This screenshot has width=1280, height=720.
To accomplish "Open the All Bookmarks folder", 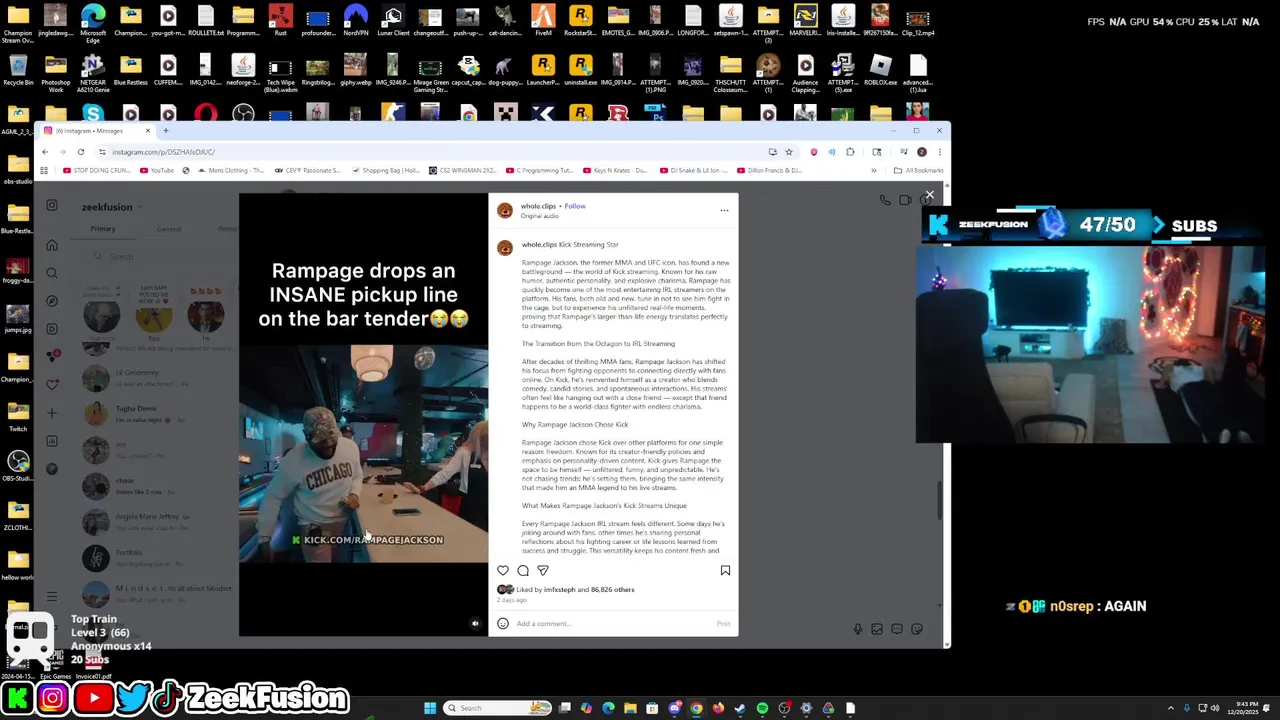I will point(919,171).
